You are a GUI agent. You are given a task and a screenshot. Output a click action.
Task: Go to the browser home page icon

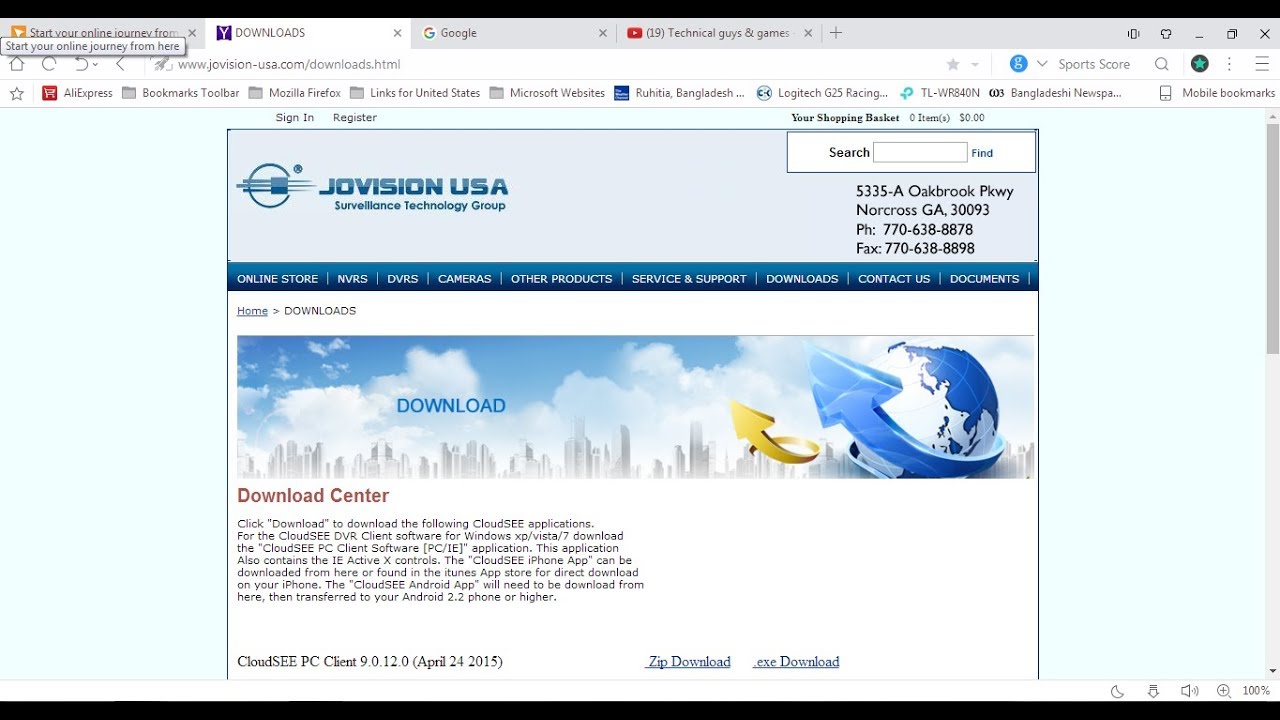click(16, 64)
